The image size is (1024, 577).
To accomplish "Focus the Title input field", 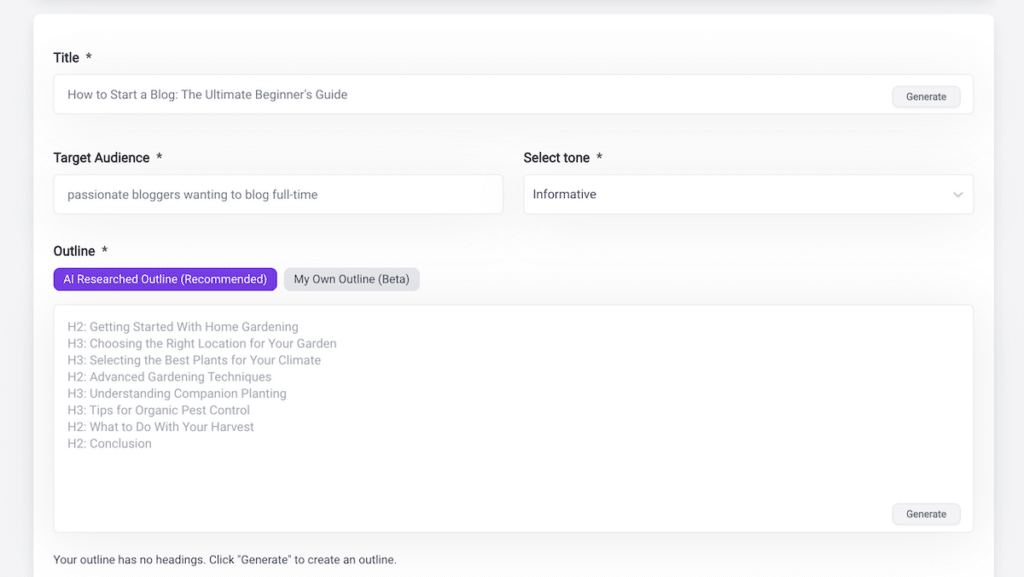I will pos(470,95).
